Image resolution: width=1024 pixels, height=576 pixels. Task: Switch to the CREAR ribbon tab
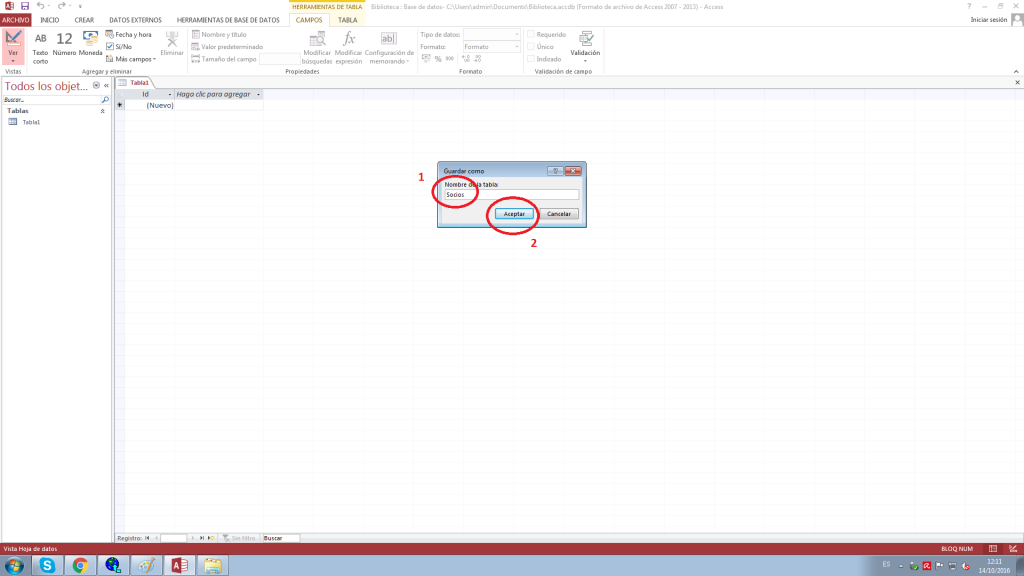click(x=84, y=20)
